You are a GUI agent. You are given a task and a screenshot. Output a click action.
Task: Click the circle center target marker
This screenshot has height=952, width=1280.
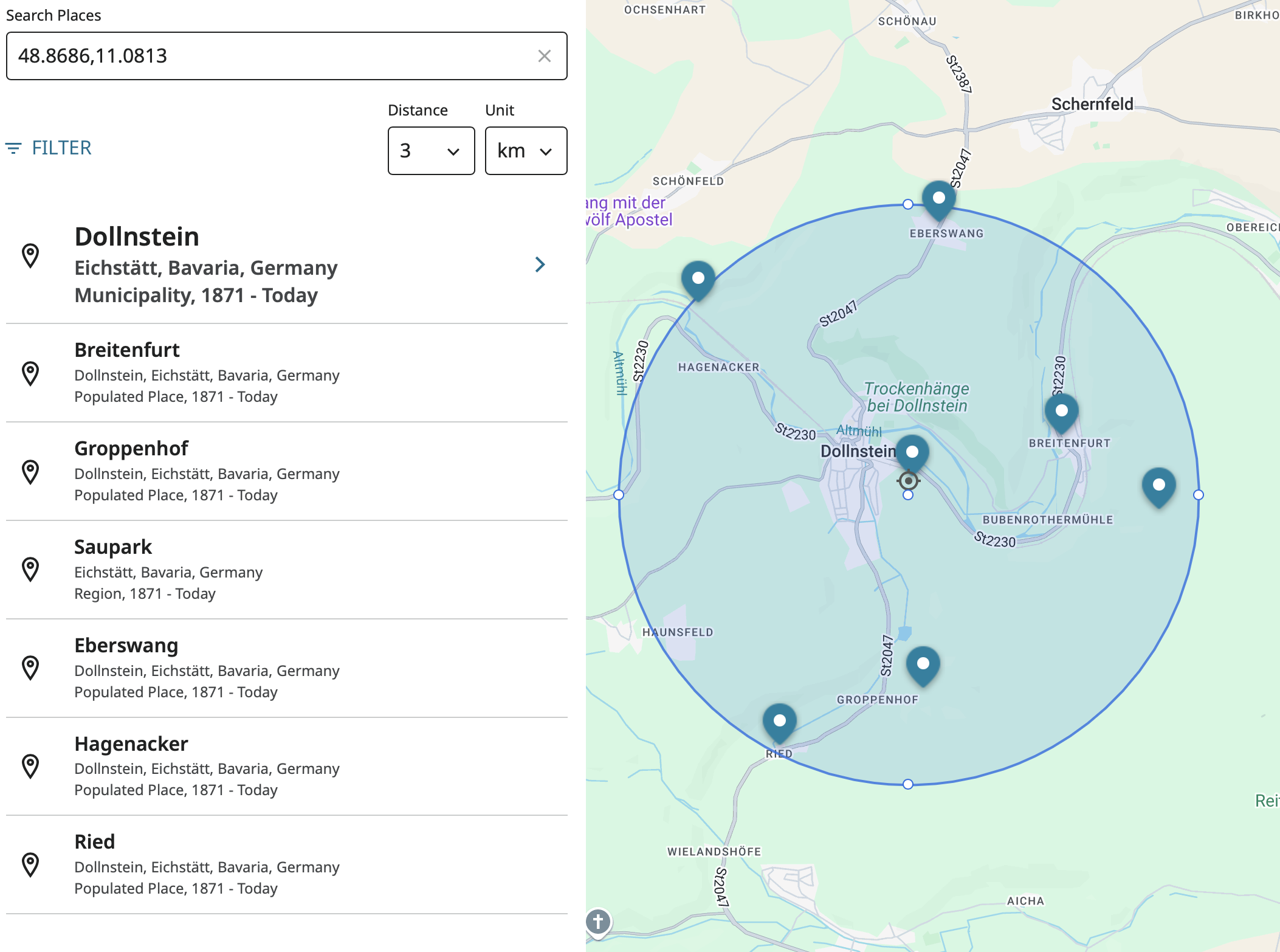pyautogui.click(x=908, y=481)
